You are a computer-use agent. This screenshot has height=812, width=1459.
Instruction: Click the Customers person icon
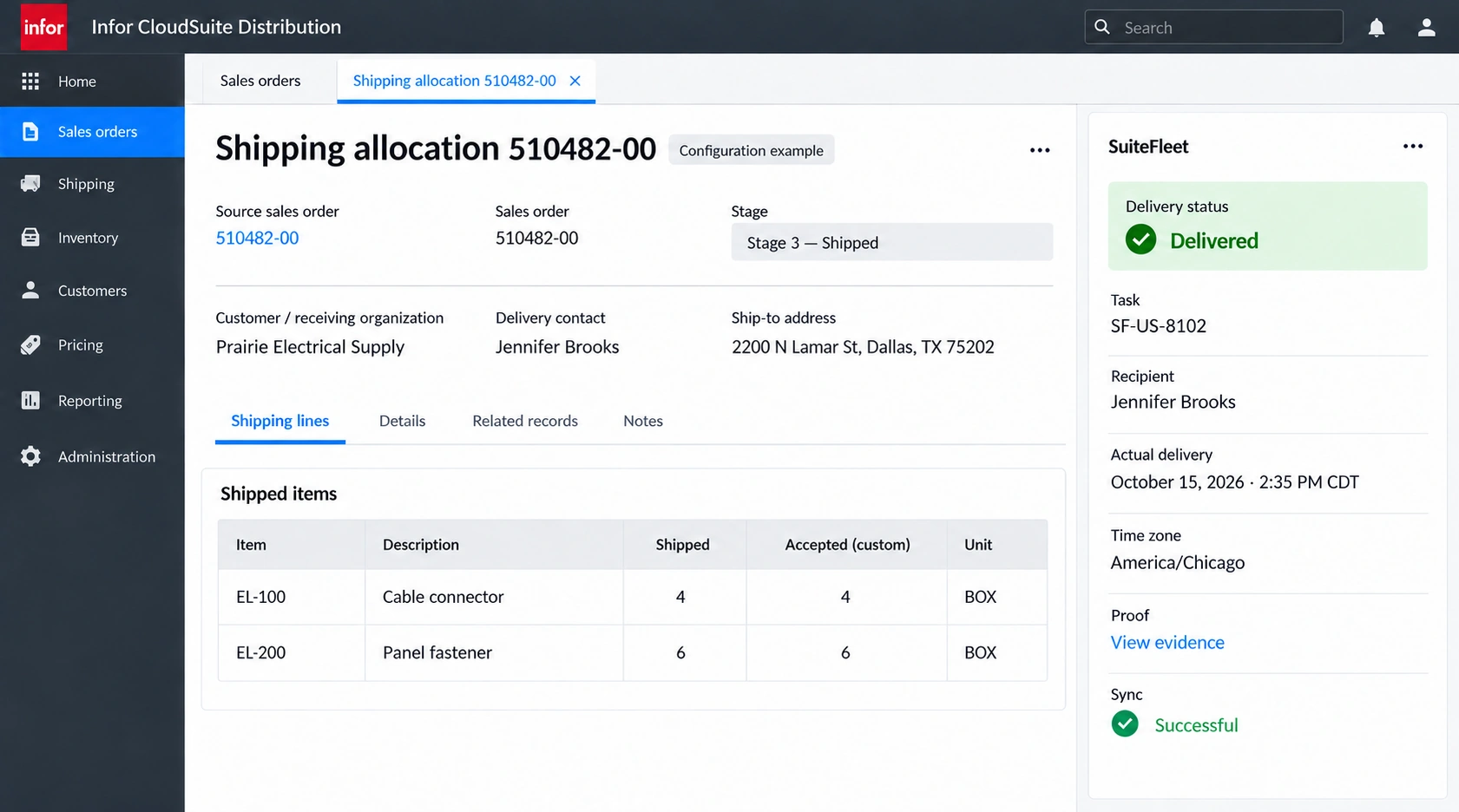coord(30,290)
